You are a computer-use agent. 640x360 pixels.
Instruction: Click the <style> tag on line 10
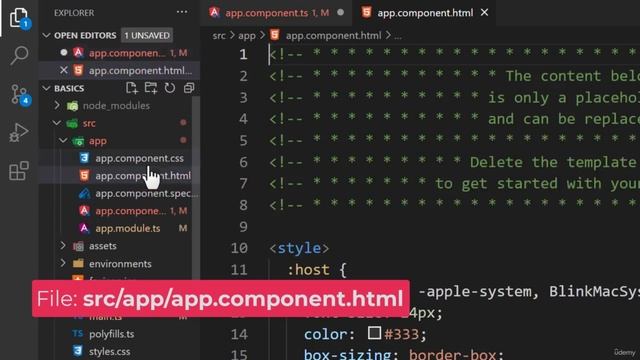(299, 248)
